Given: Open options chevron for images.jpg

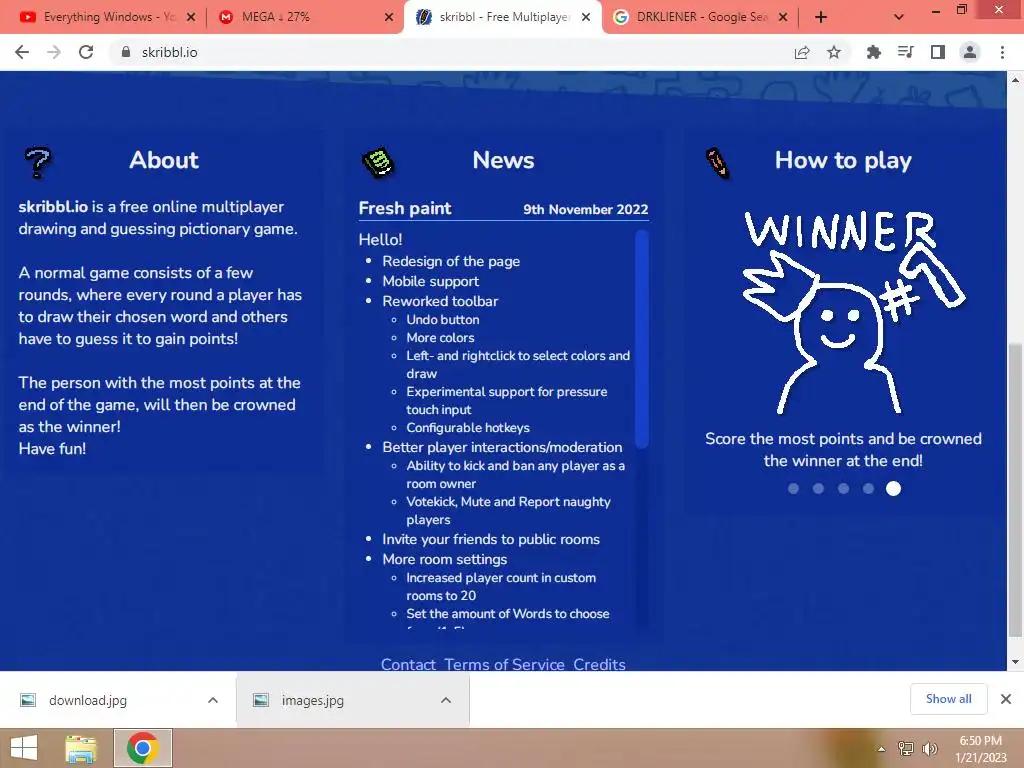Looking at the screenshot, I should point(446,700).
